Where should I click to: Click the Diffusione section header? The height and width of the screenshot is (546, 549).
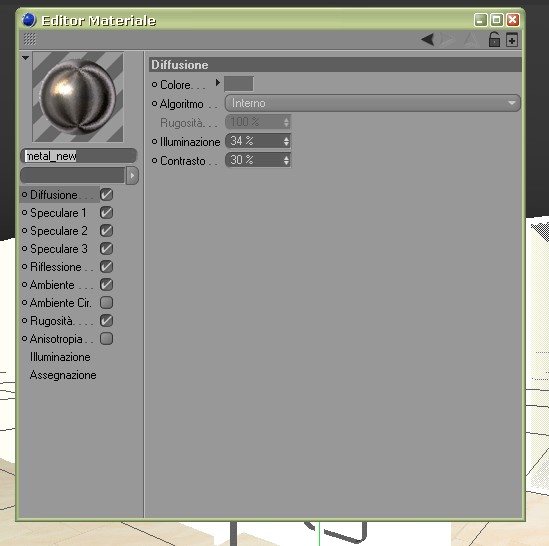[335, 65]
